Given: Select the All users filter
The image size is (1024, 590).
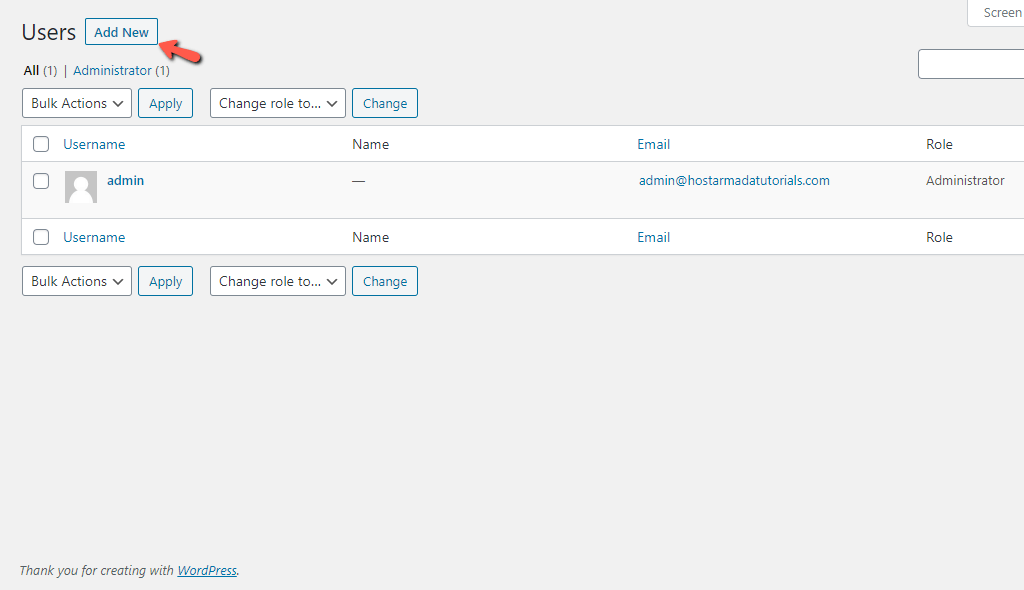Looking at the screenshot, I should [x=31, y=71].
